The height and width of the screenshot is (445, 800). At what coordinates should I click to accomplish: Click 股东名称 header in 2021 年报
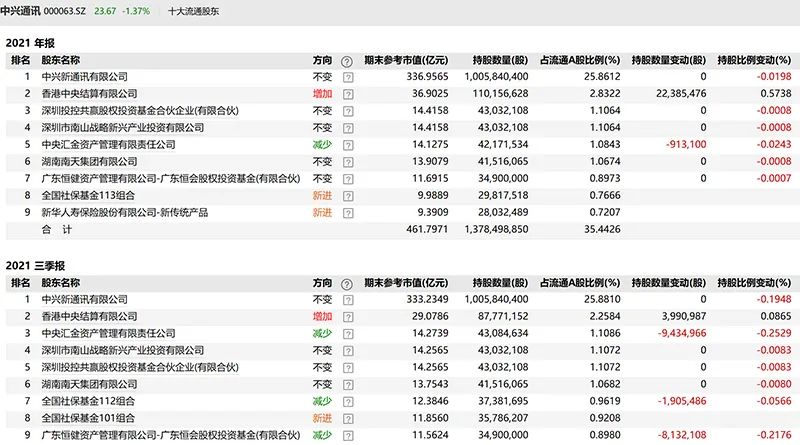click(61, 60)
